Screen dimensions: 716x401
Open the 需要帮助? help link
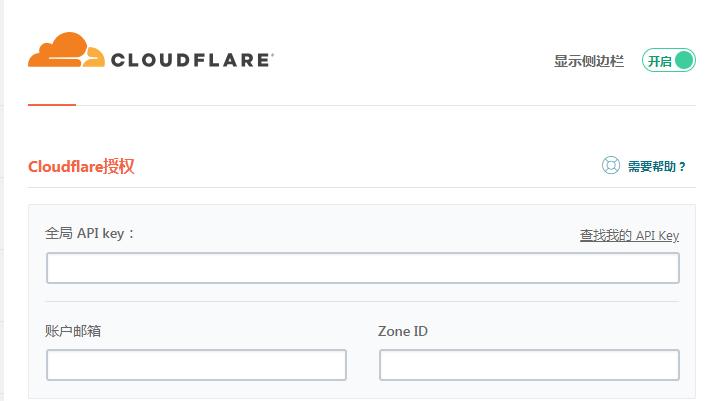657,167
